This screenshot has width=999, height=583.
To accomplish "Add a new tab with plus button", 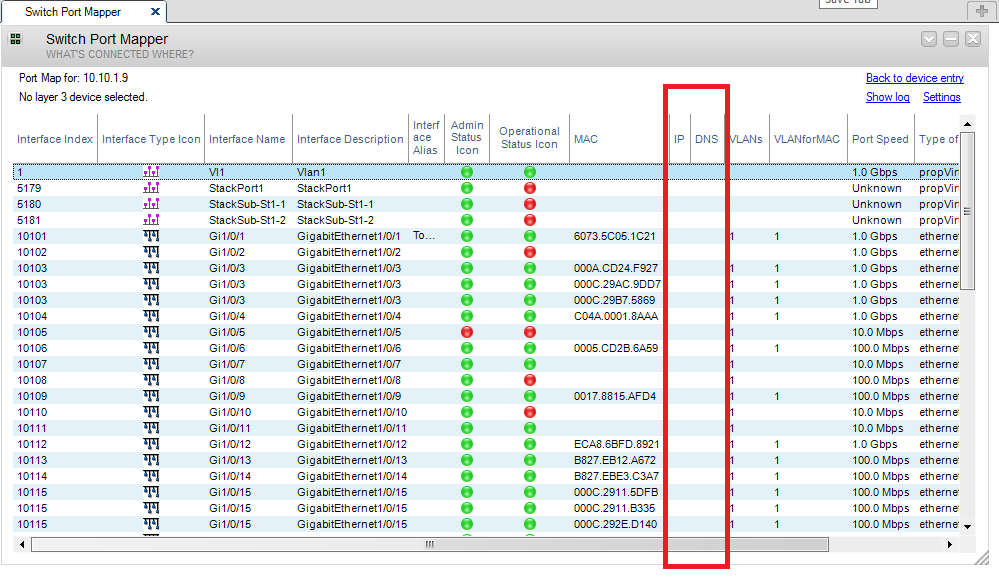I will (x=981, y=11).
